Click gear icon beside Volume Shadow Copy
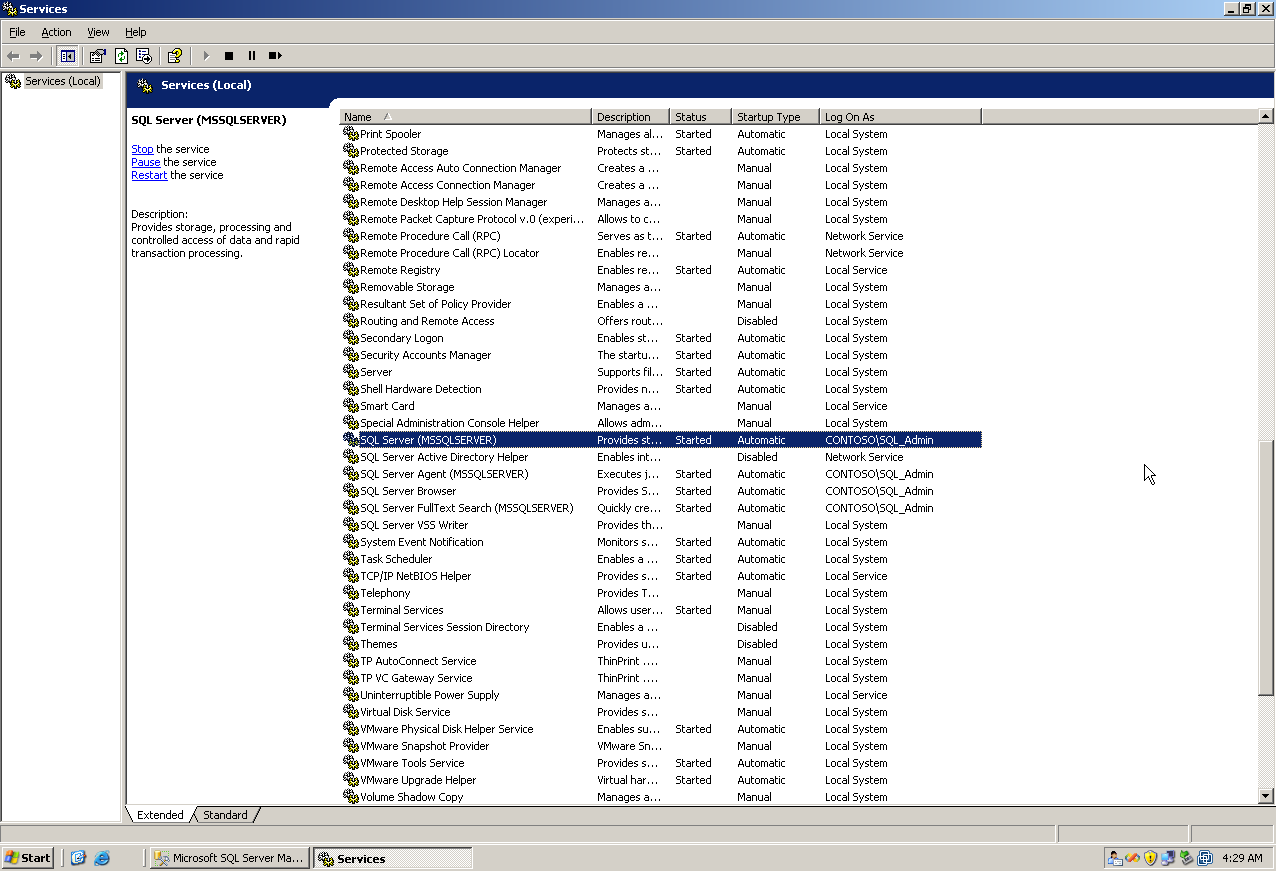 (x=350, y=797)
